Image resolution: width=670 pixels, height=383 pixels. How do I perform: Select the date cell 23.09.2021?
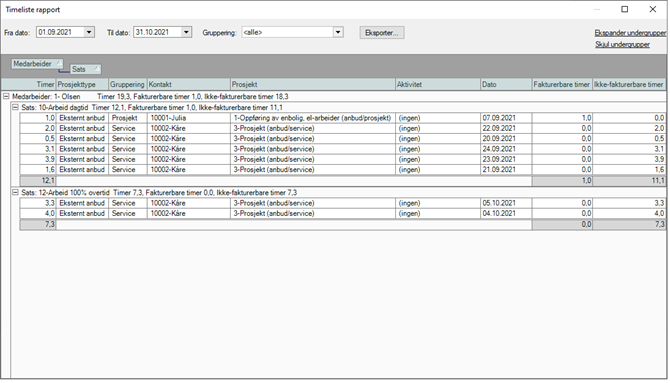pyautogui.click(x=506, y=159)
